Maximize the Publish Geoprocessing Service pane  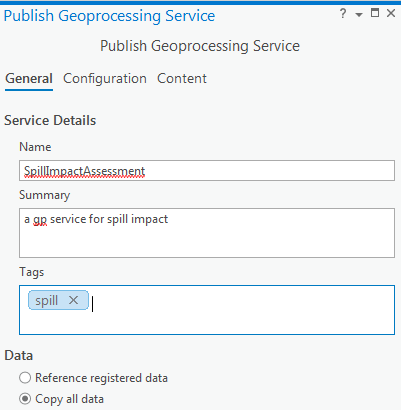point(375,13)
